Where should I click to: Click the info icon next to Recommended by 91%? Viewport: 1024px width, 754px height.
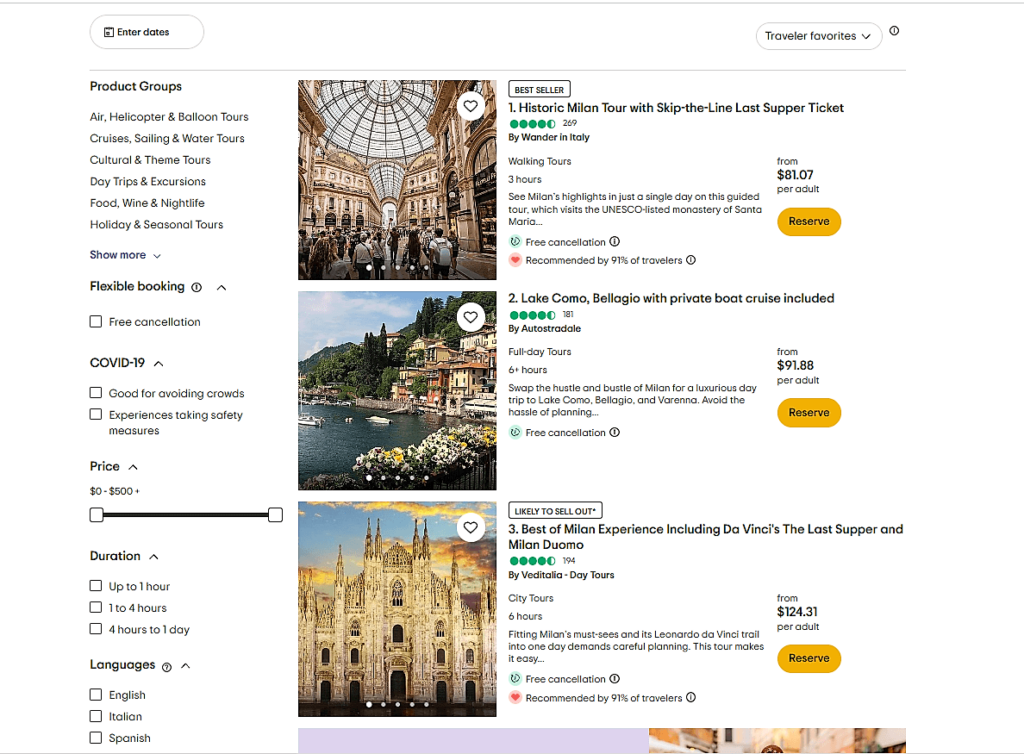(x=690, y=261)
